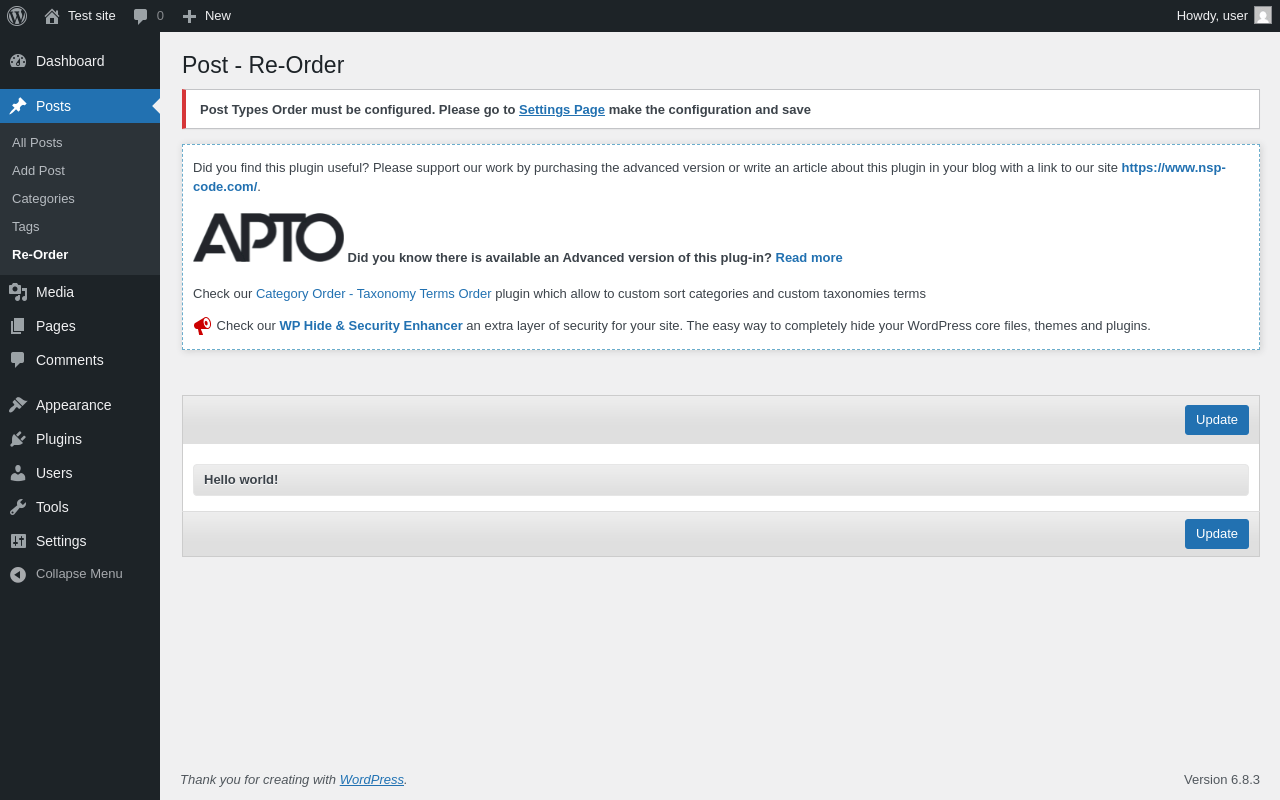This screenshot has width=1280, height=800.
Task: Open the WP Hide & Security Enhancer link
Action: (x=371, y=326)
